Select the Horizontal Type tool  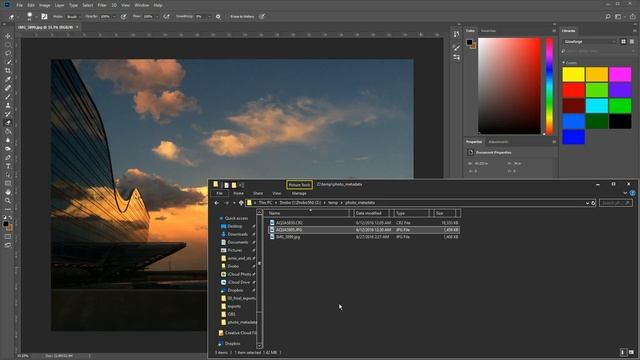click(x=8, y=166)
